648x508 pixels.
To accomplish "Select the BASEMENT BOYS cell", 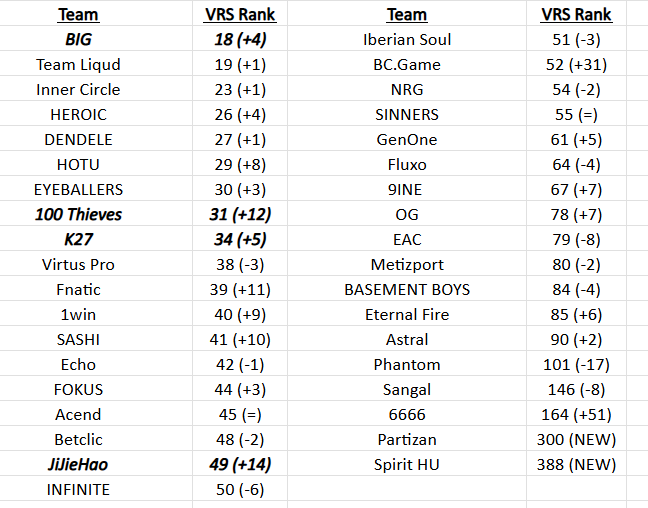I will (407, 289).
